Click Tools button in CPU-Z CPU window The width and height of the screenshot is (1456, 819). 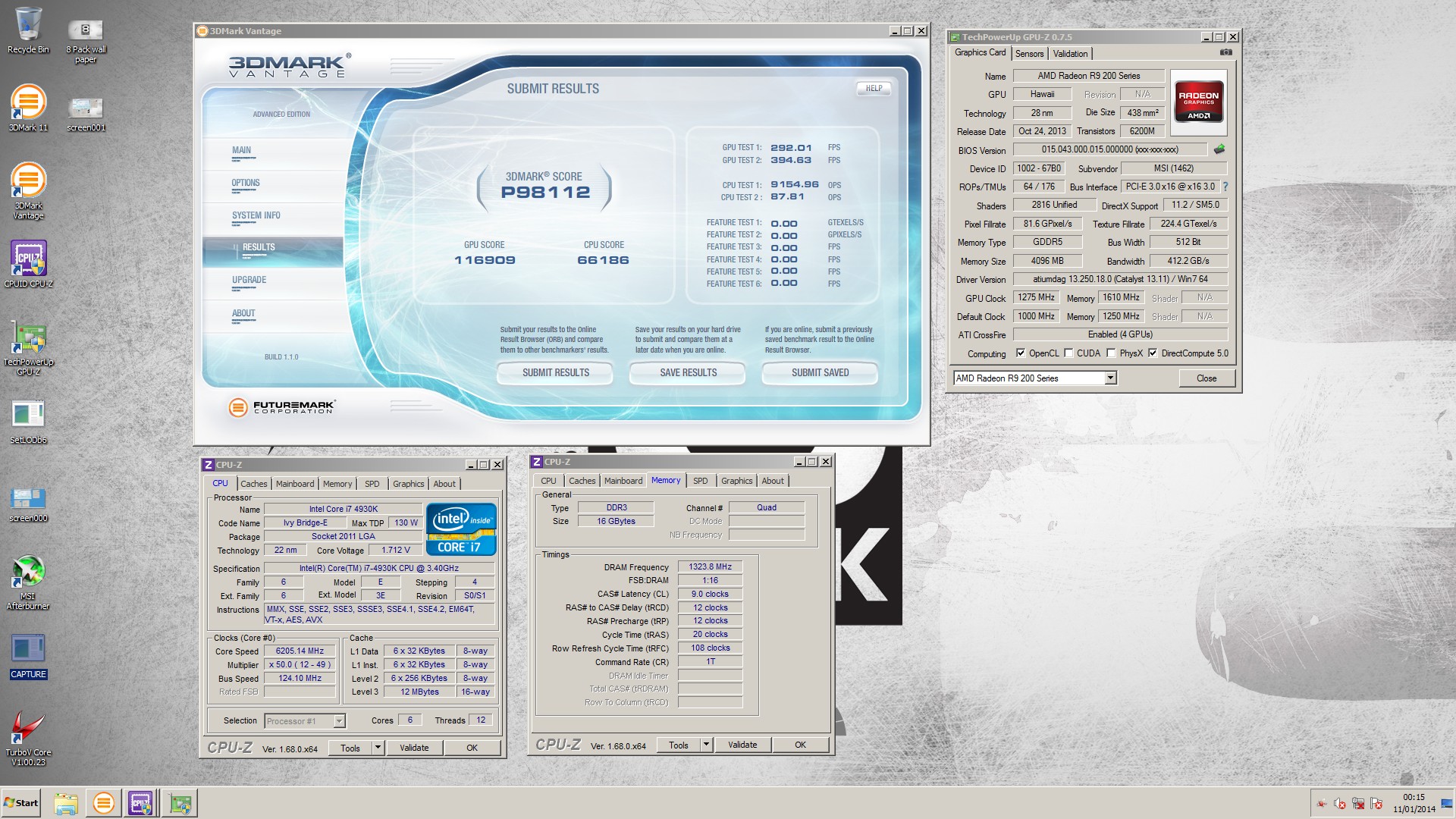coord(350,748)
